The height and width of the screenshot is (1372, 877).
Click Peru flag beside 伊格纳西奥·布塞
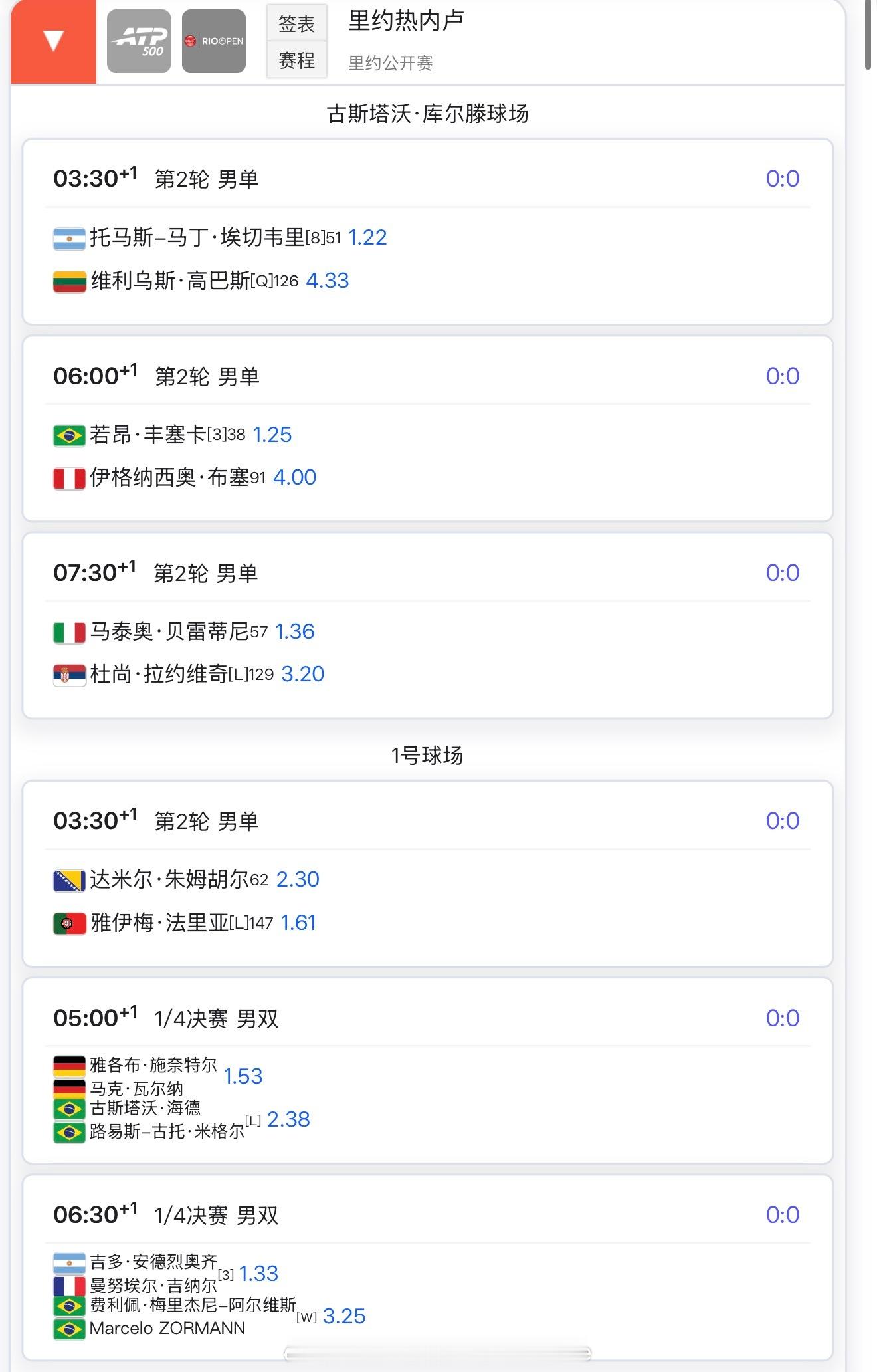pyautogui.click(x=69, y=478)
